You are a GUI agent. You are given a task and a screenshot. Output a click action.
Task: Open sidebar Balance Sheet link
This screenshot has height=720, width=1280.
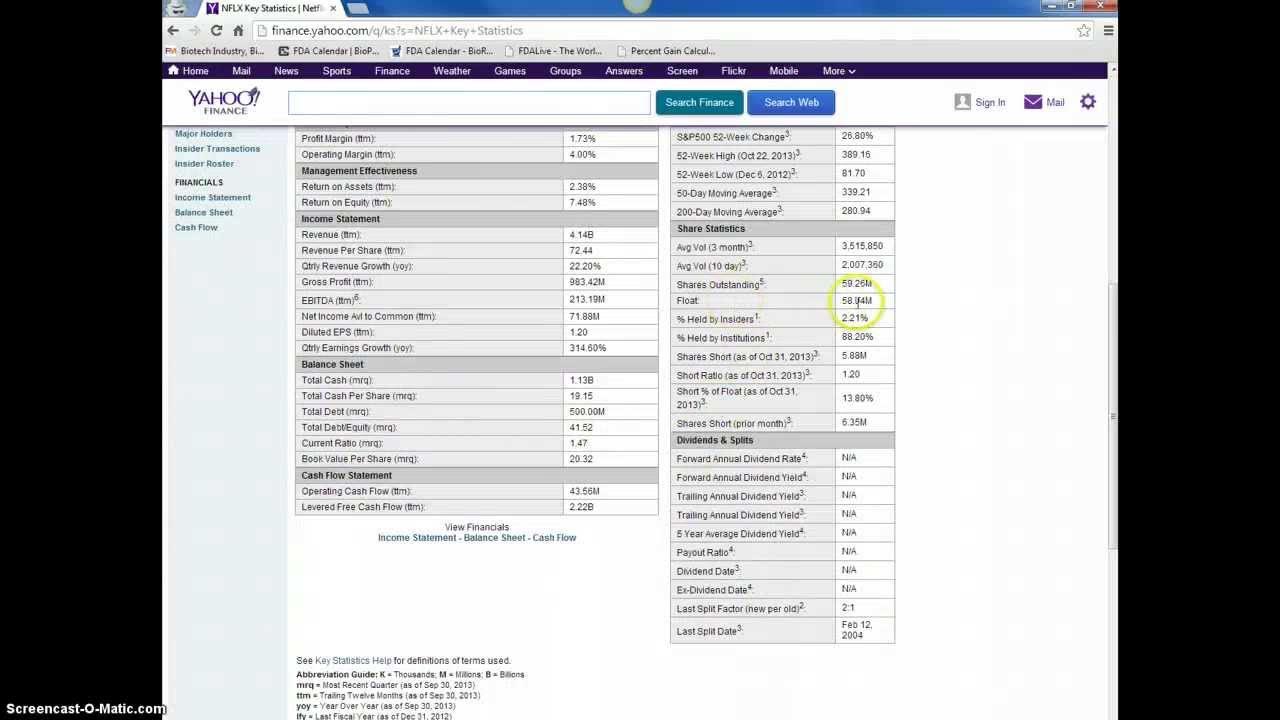(204, 212)
